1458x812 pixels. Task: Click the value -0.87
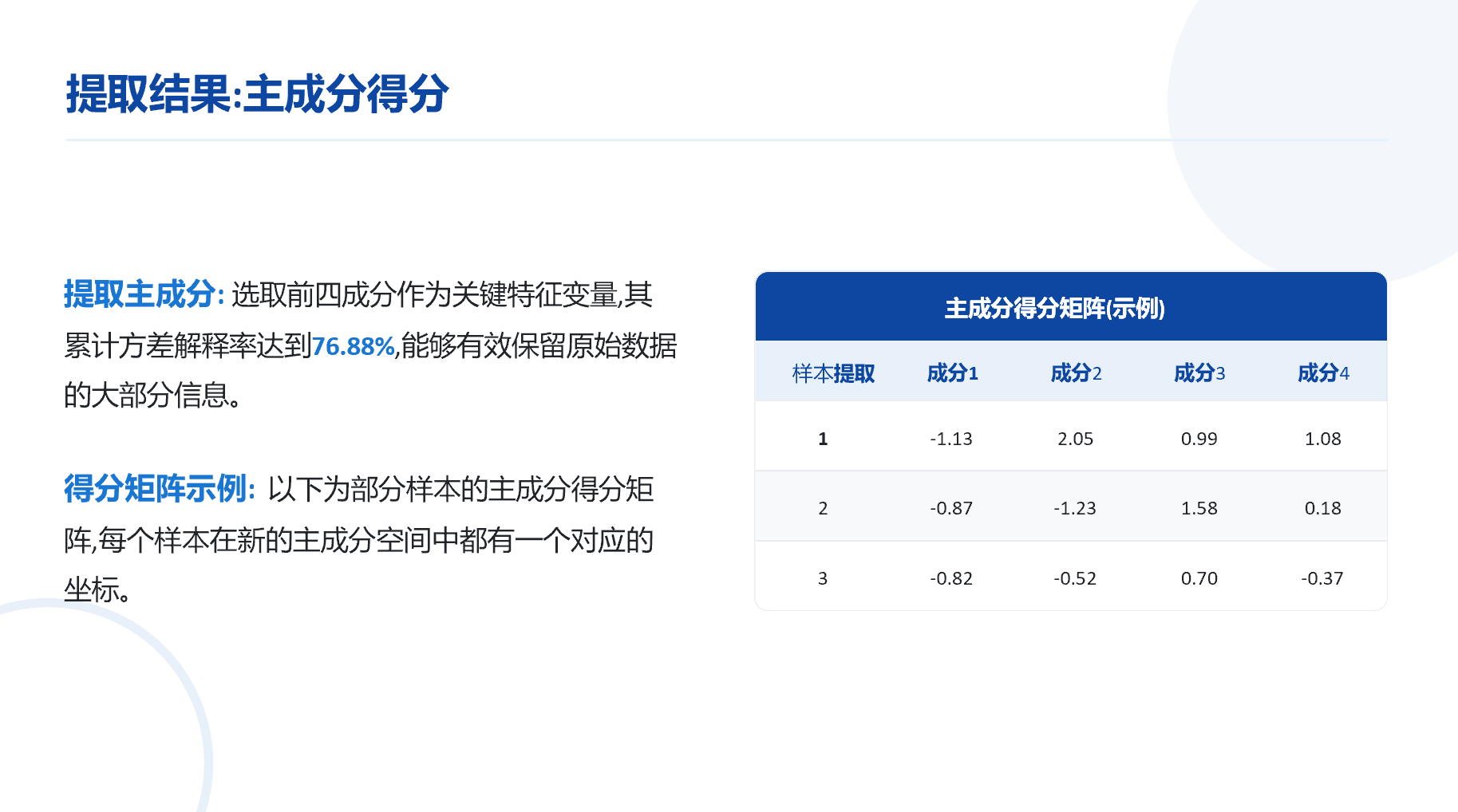tap(951, 508)
